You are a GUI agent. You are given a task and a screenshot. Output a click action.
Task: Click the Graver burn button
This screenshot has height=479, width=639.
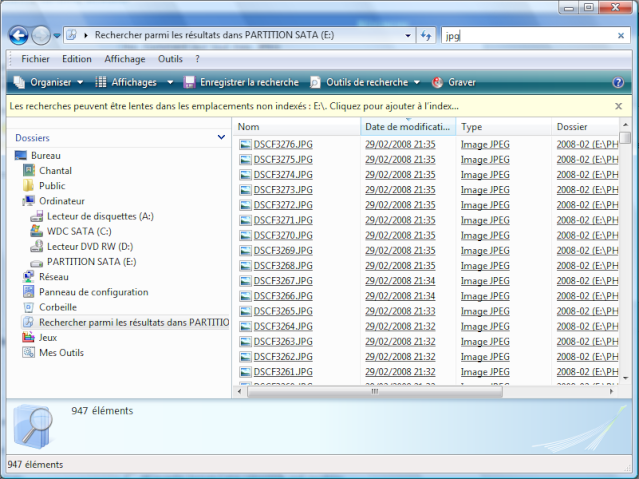(x=454, y=82)
